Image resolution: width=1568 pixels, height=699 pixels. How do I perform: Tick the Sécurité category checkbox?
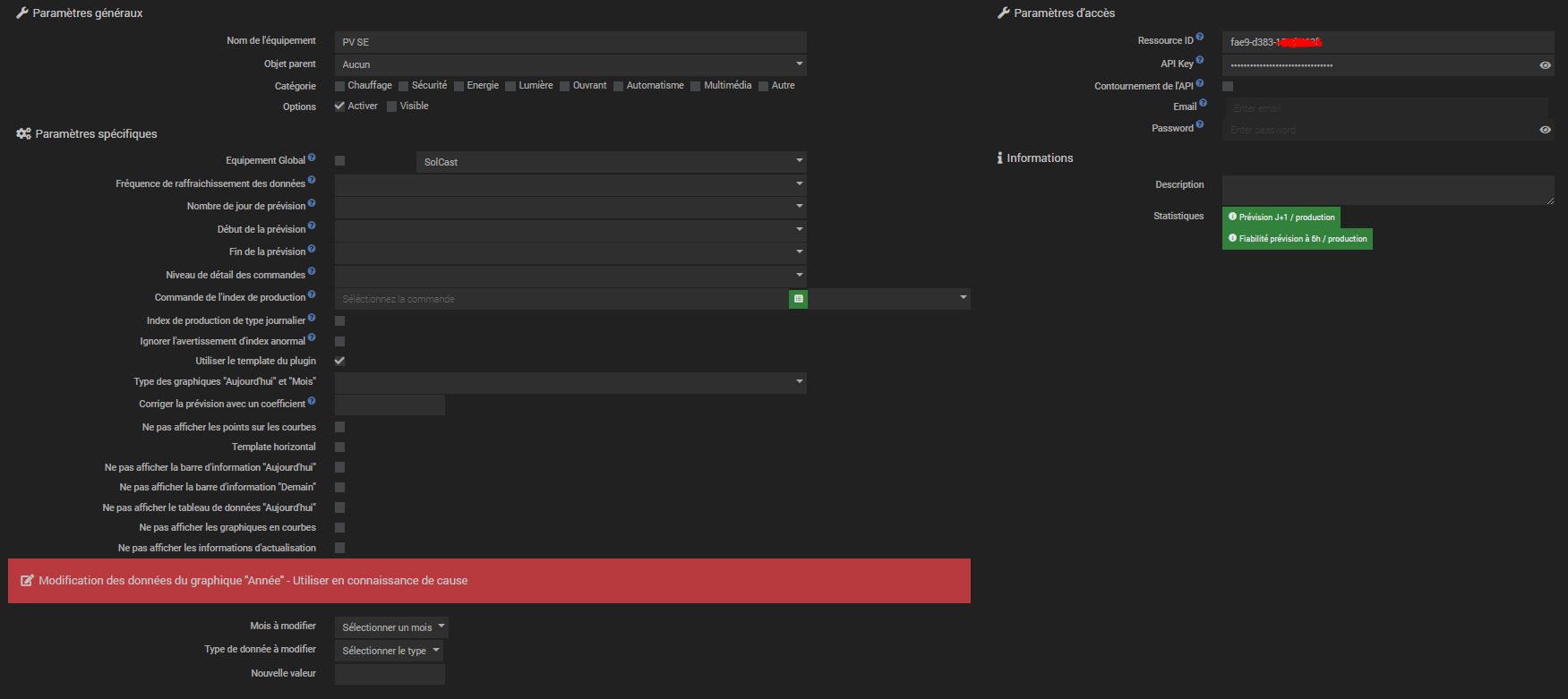(x=404, y=86)
